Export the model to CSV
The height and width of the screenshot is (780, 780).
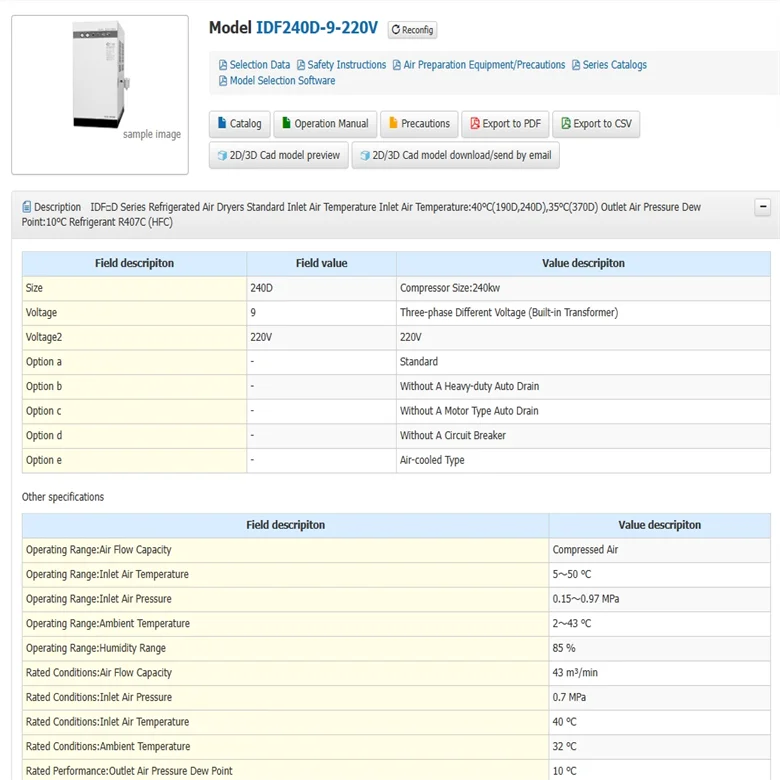point(596,124)
